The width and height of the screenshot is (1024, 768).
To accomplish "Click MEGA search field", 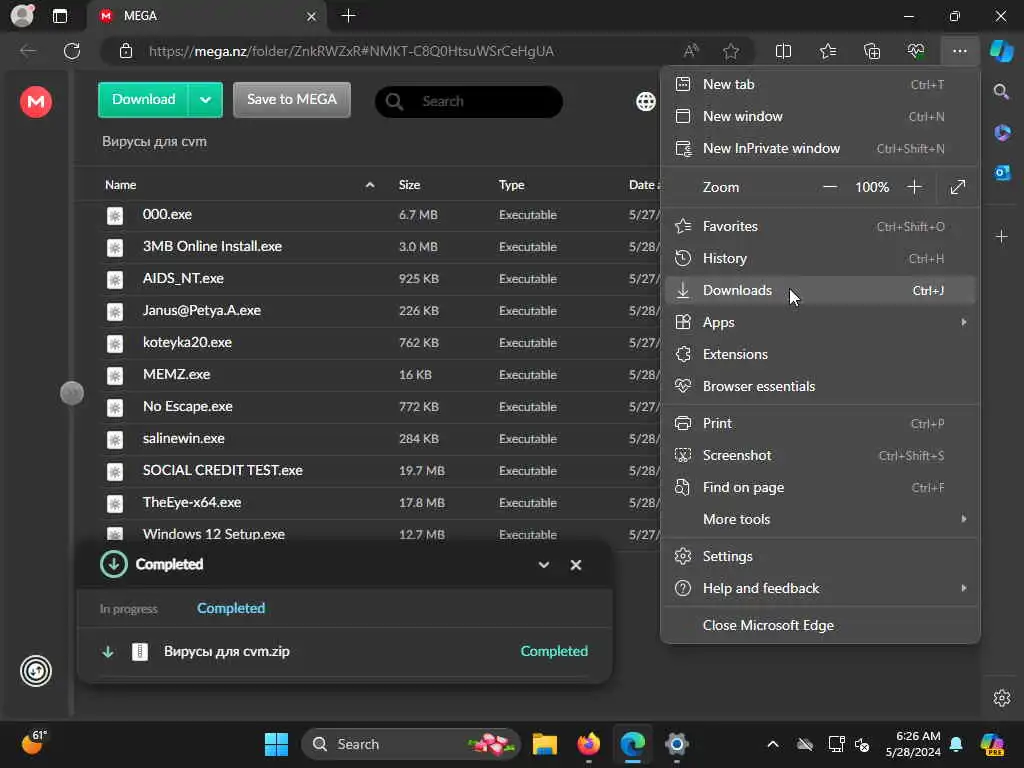I will (x=469, y=101).
